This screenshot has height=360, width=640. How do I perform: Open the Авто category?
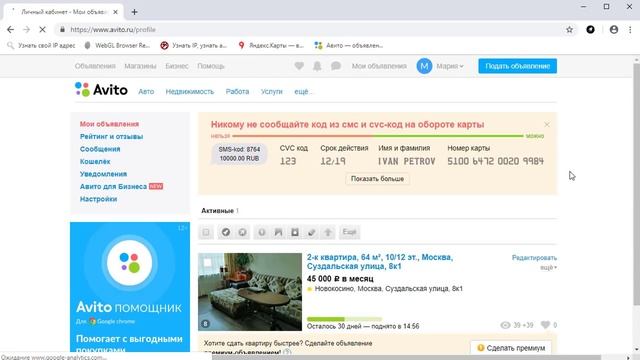point(146,91)
